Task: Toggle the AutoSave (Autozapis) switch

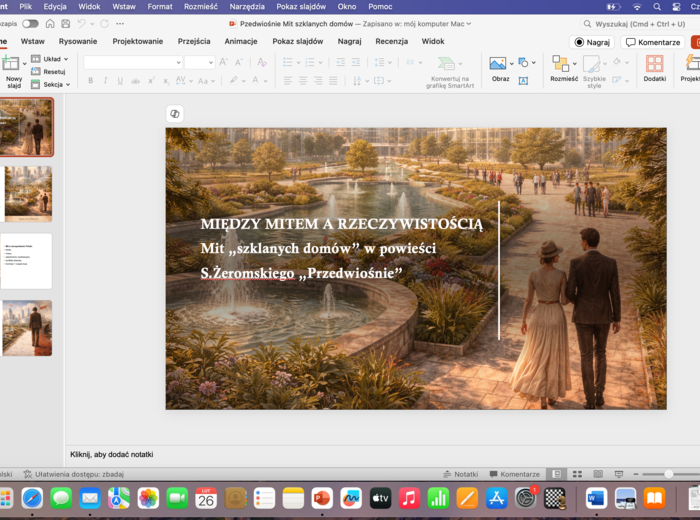Action: click(x=30, y=23)
